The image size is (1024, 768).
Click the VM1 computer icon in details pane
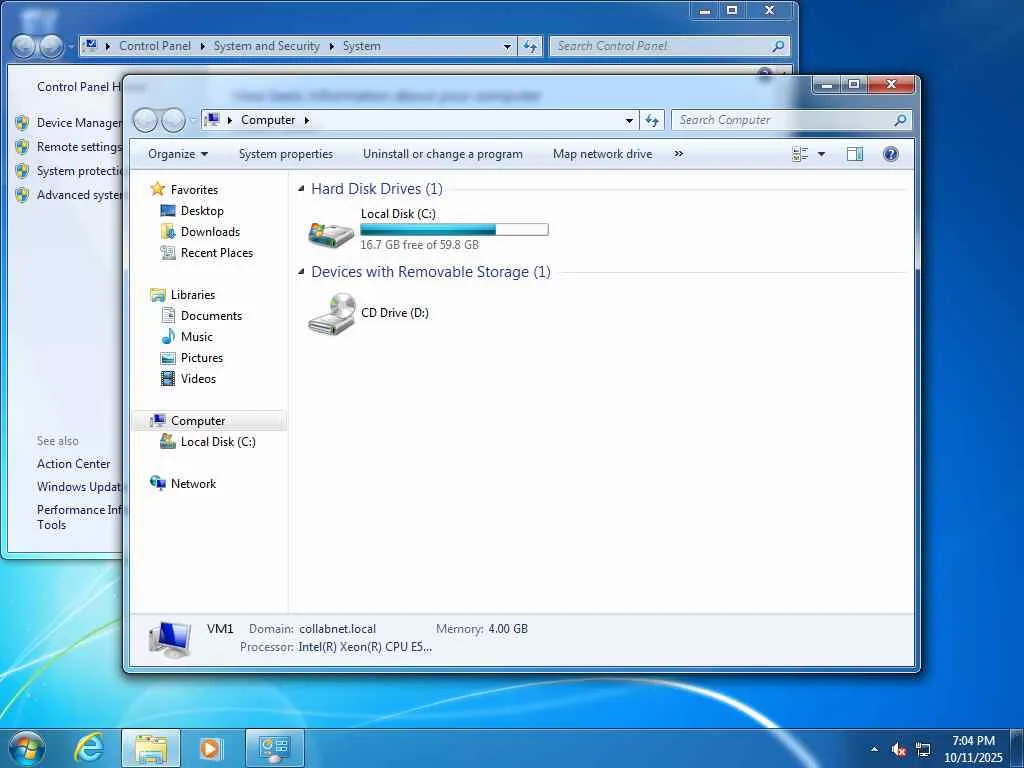pos(170,639)
